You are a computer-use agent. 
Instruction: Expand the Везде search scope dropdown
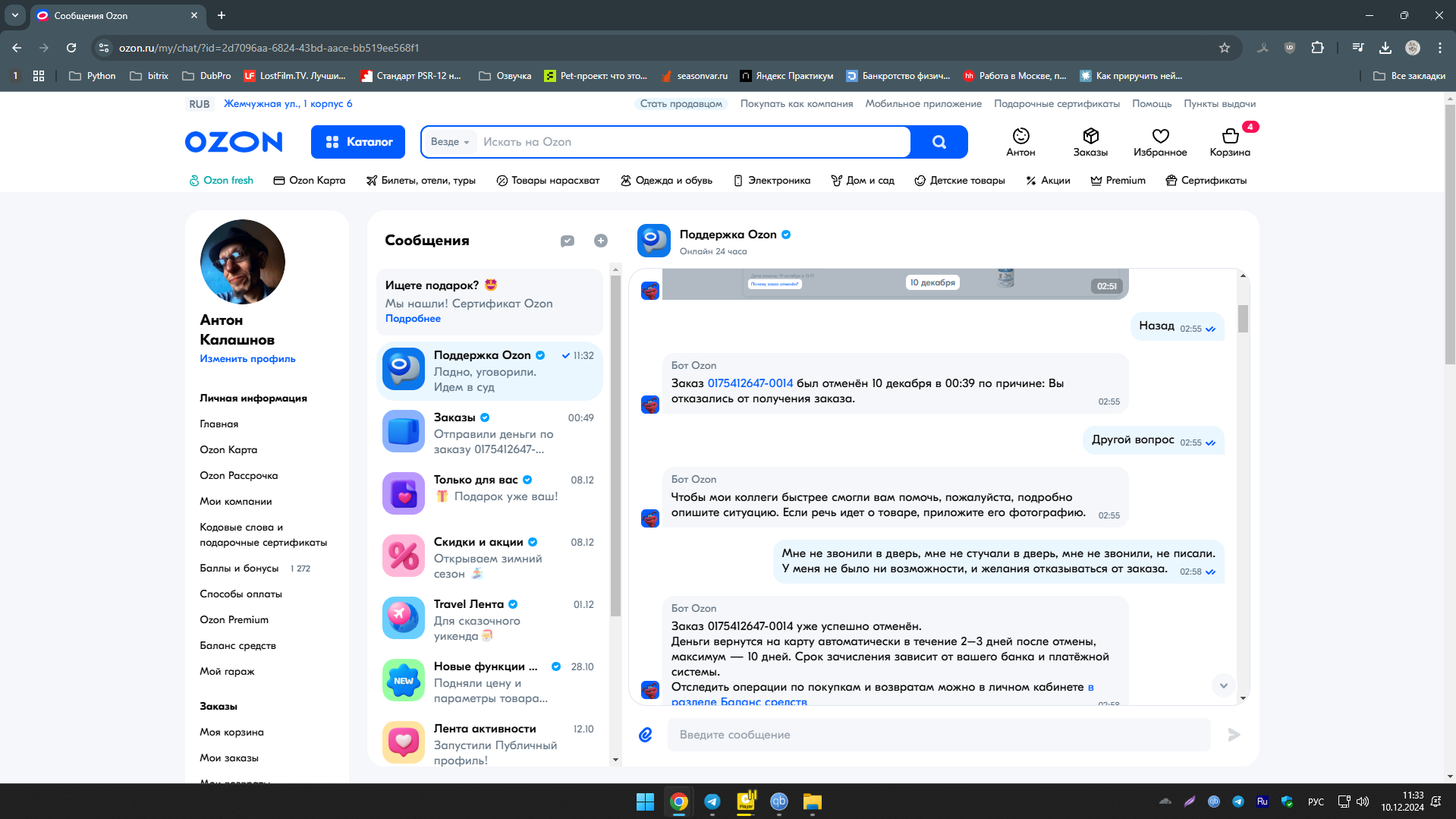coord(450,142)
